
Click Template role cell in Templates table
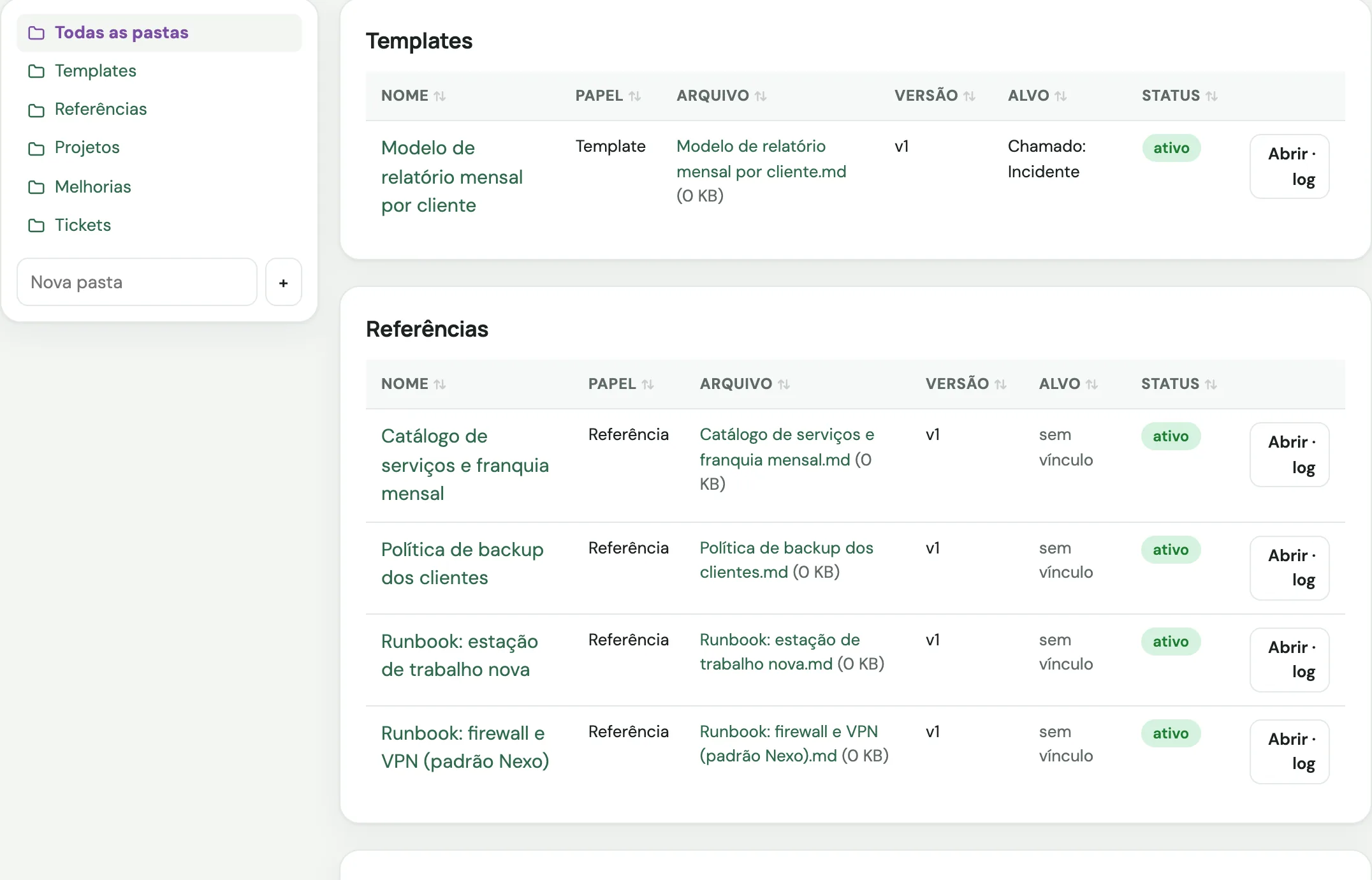pyautogui.click(x=610, y=146)
